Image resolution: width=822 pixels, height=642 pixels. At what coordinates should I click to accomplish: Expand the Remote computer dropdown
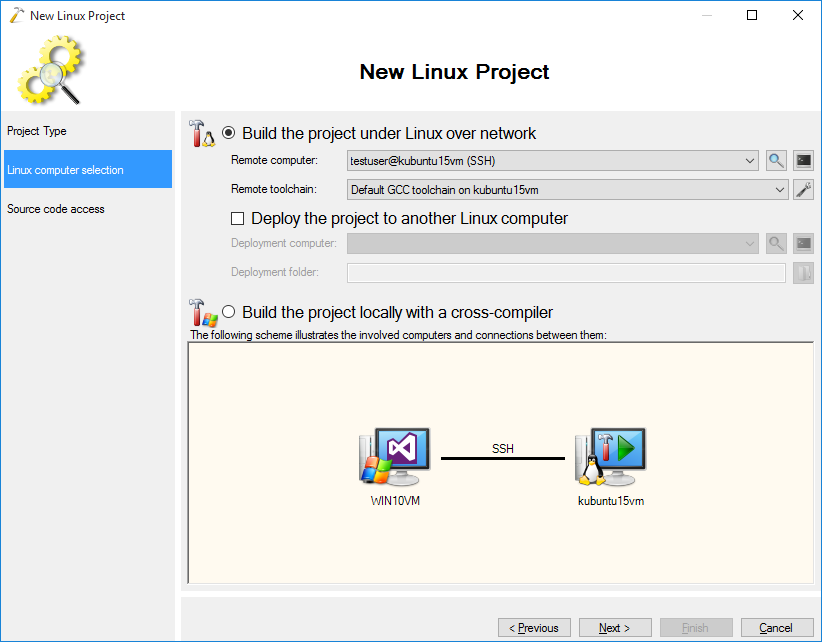click(751, 160)
